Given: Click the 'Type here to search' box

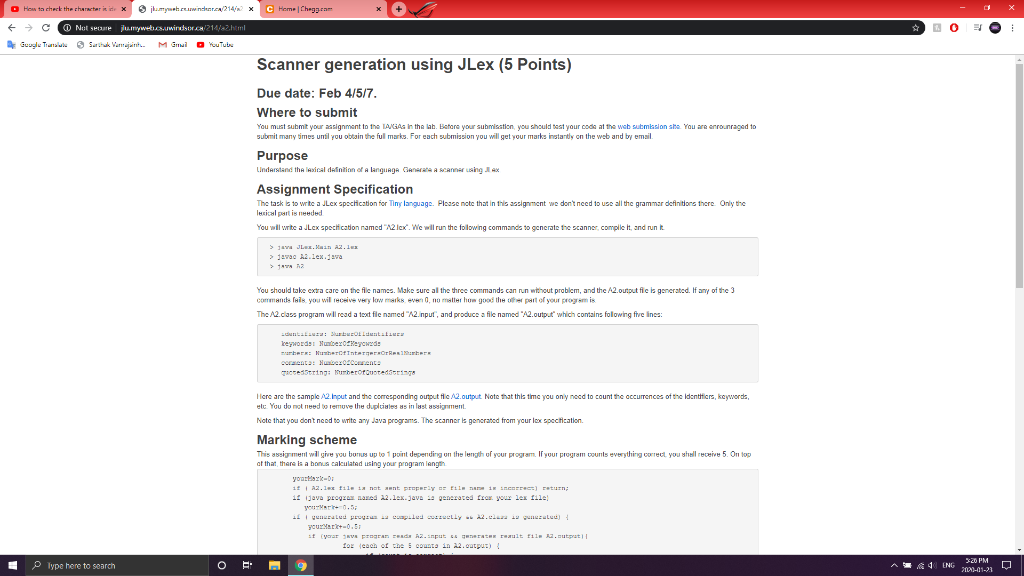Looking at the screenshot, I should 116,566.
